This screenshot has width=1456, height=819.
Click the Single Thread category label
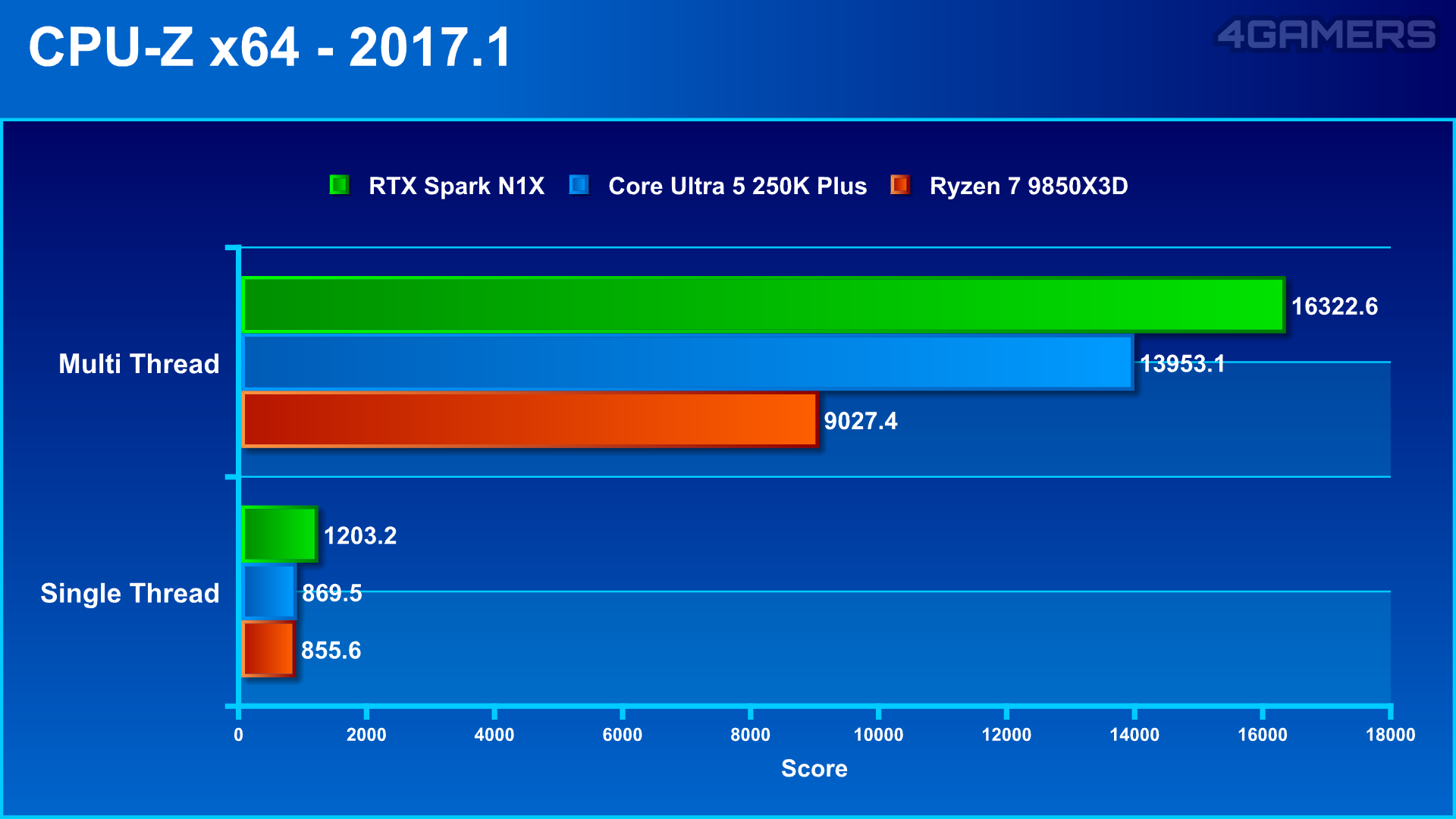[130, 594]
